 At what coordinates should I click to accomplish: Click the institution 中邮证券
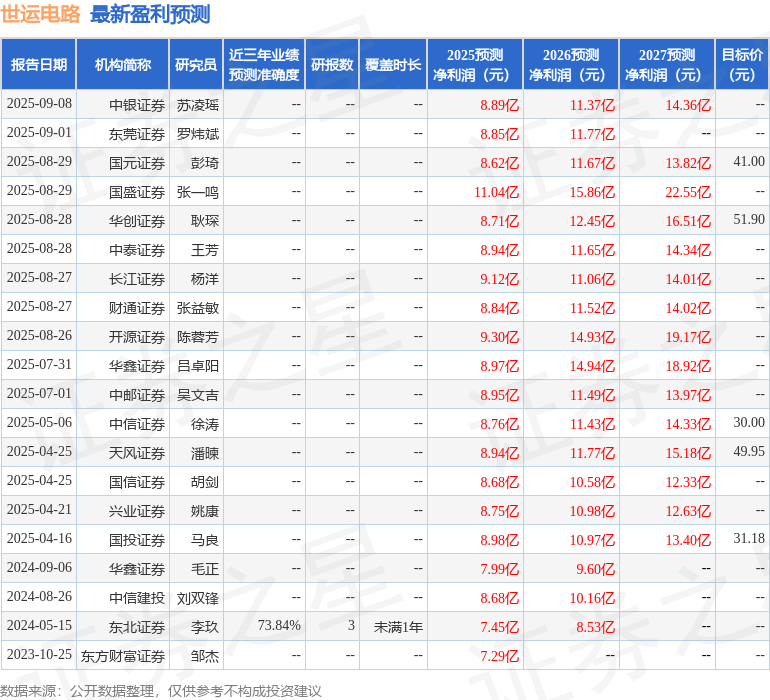point(137,395)
